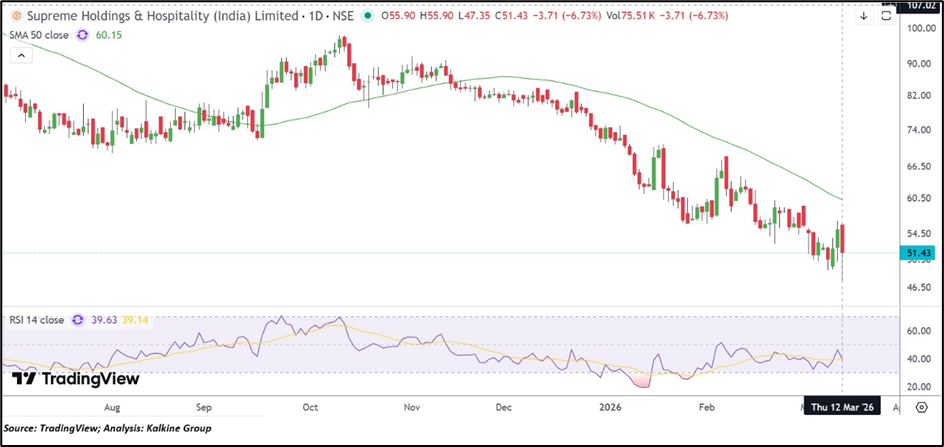Click the fullscreen square icon at top right

pos(886,16)
